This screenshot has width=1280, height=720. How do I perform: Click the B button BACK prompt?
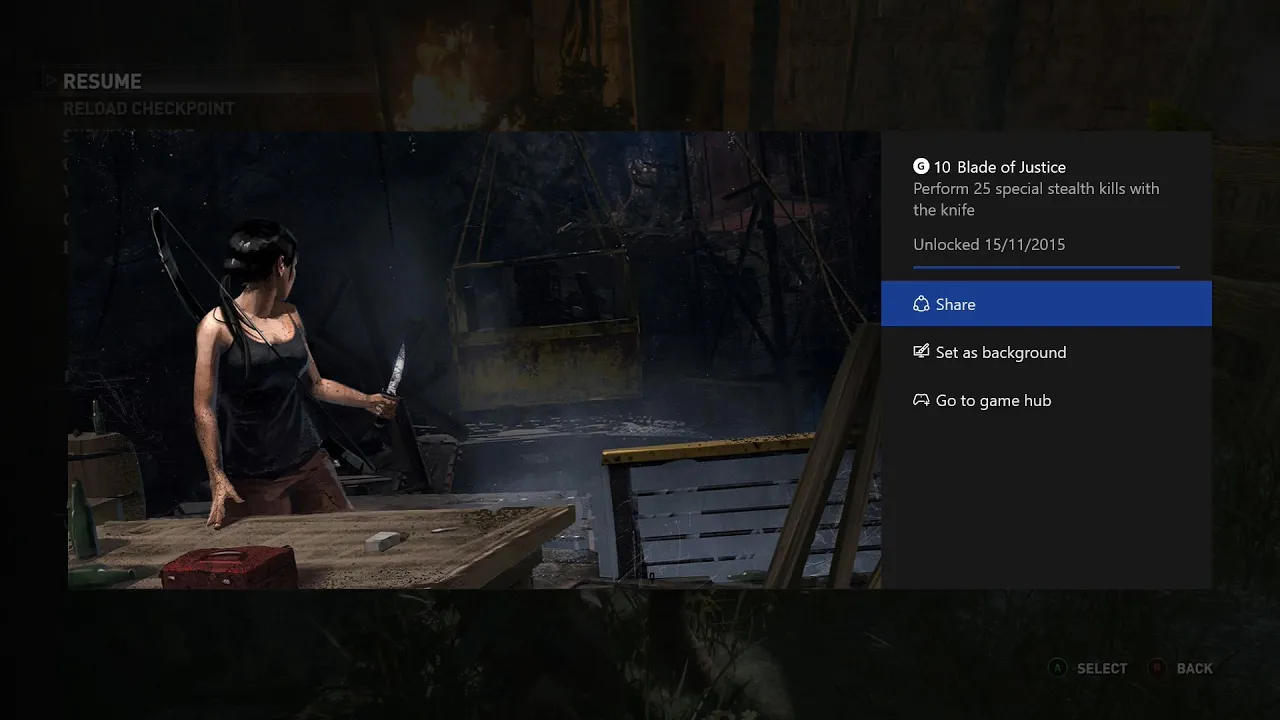1181,668
